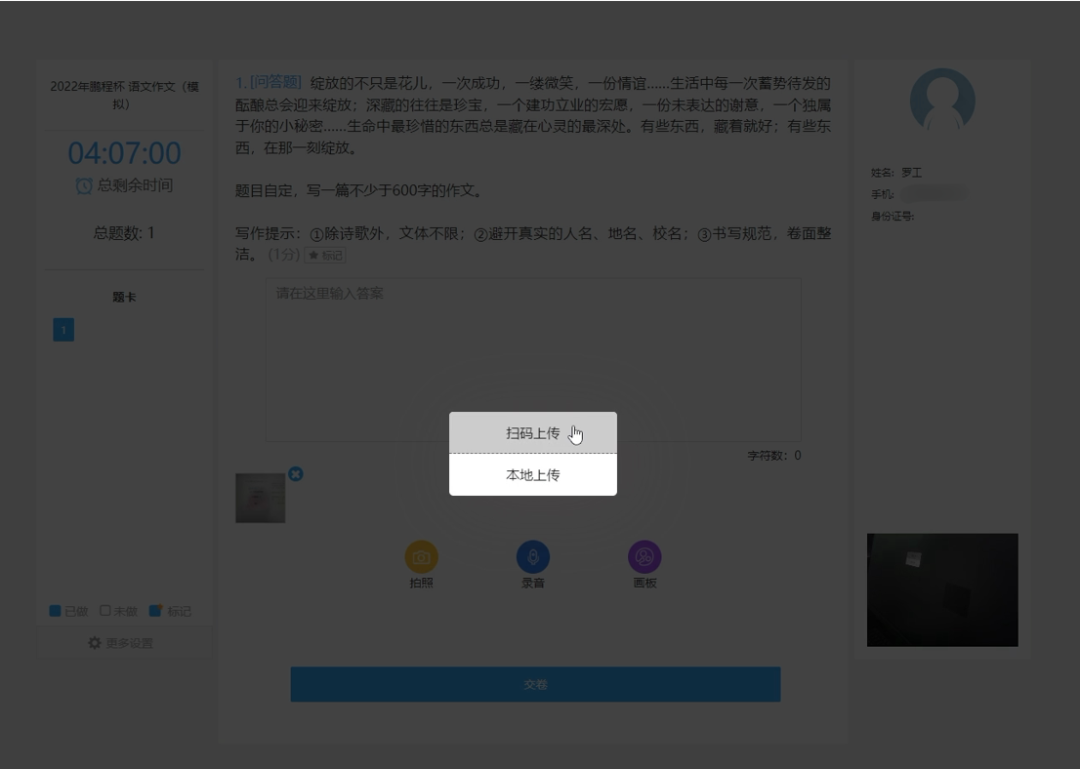Click the 录音 microphone icon
Image resolution: width=1080 pixels, height=769 pixels.
point(533,557)
